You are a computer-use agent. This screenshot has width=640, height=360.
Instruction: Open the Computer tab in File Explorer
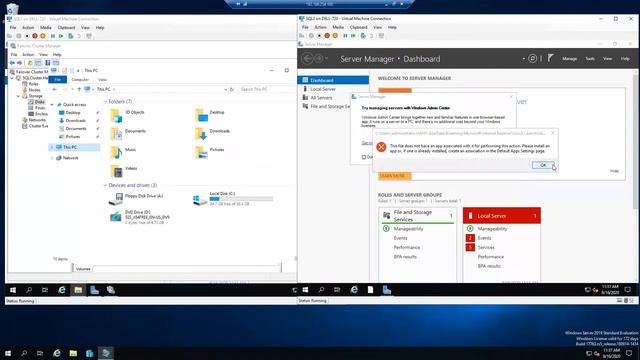point(80,80)
